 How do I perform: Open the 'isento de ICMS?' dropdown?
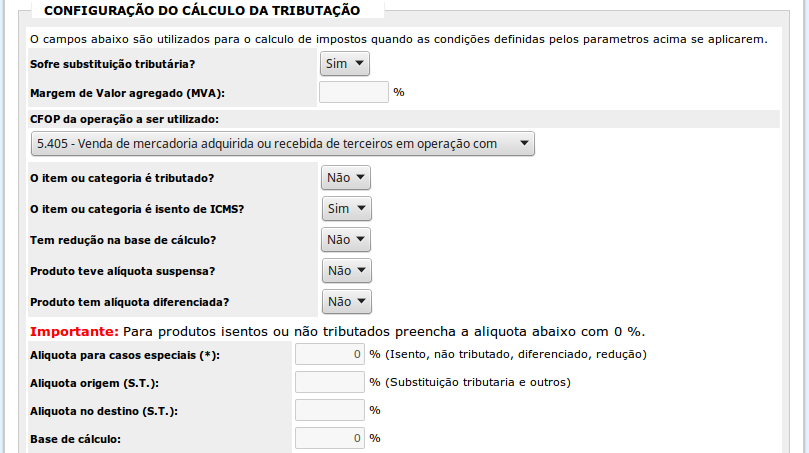coord(346,209)
